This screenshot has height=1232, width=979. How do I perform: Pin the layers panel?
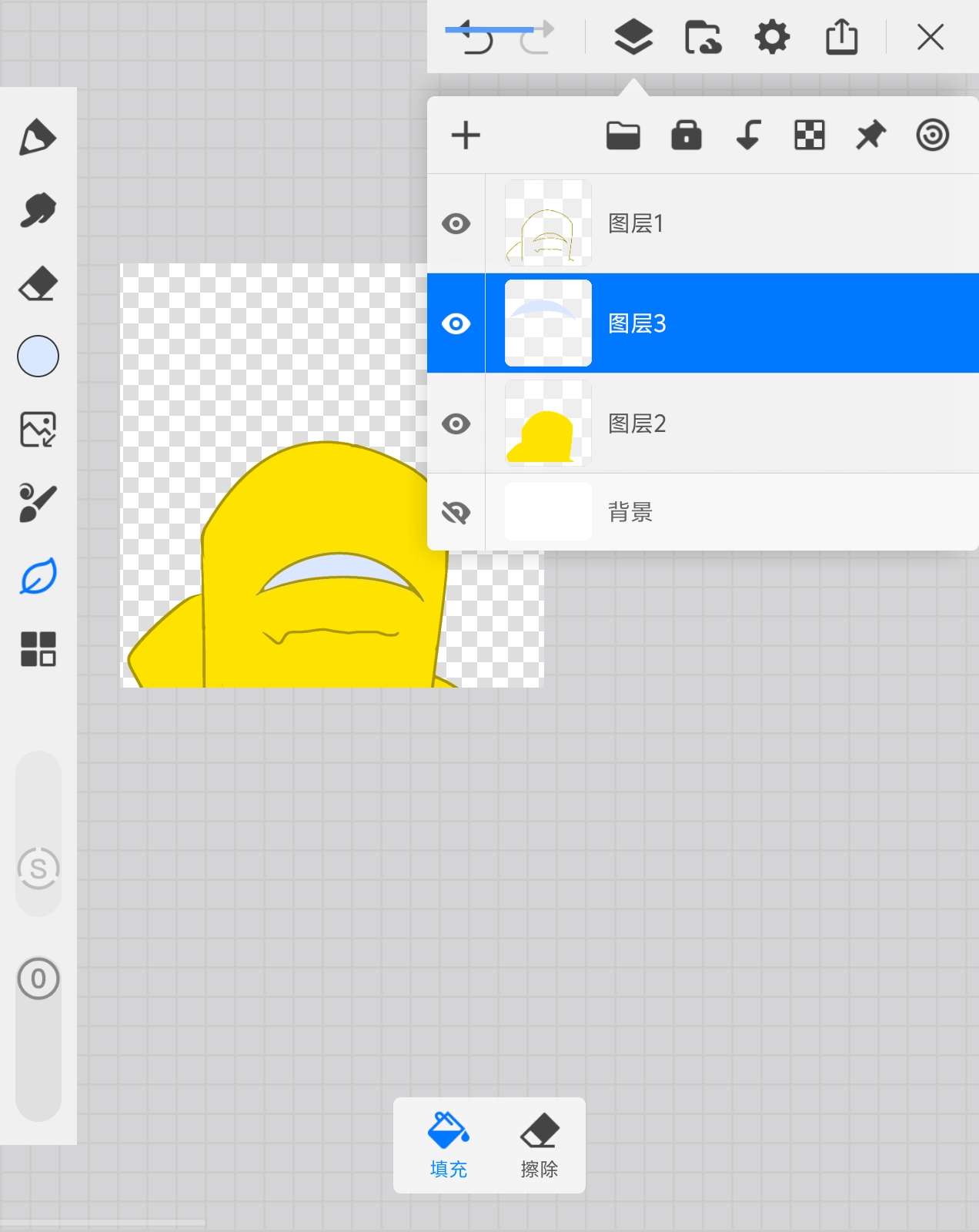(871, 136)
